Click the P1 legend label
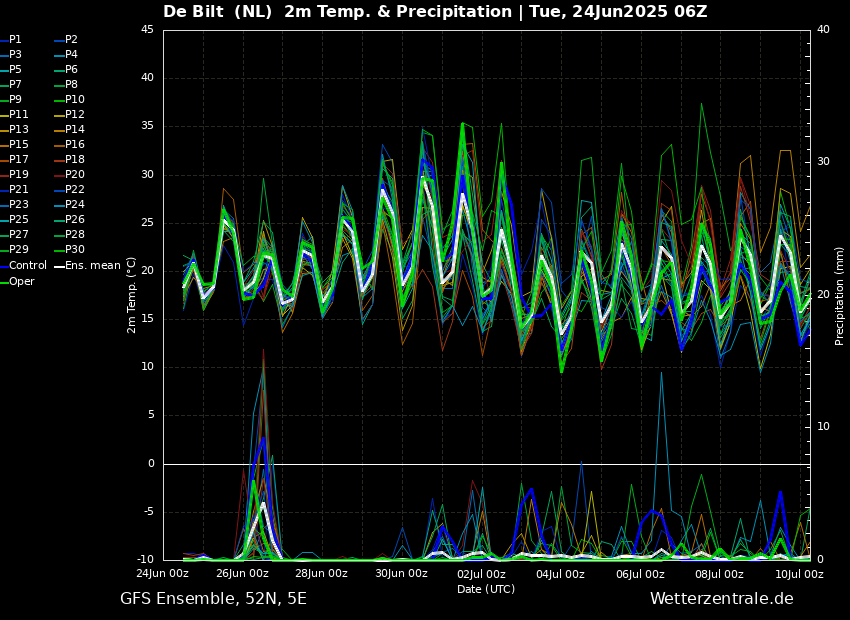The height and width of the screenshot is (620, 850). [15, 40]
